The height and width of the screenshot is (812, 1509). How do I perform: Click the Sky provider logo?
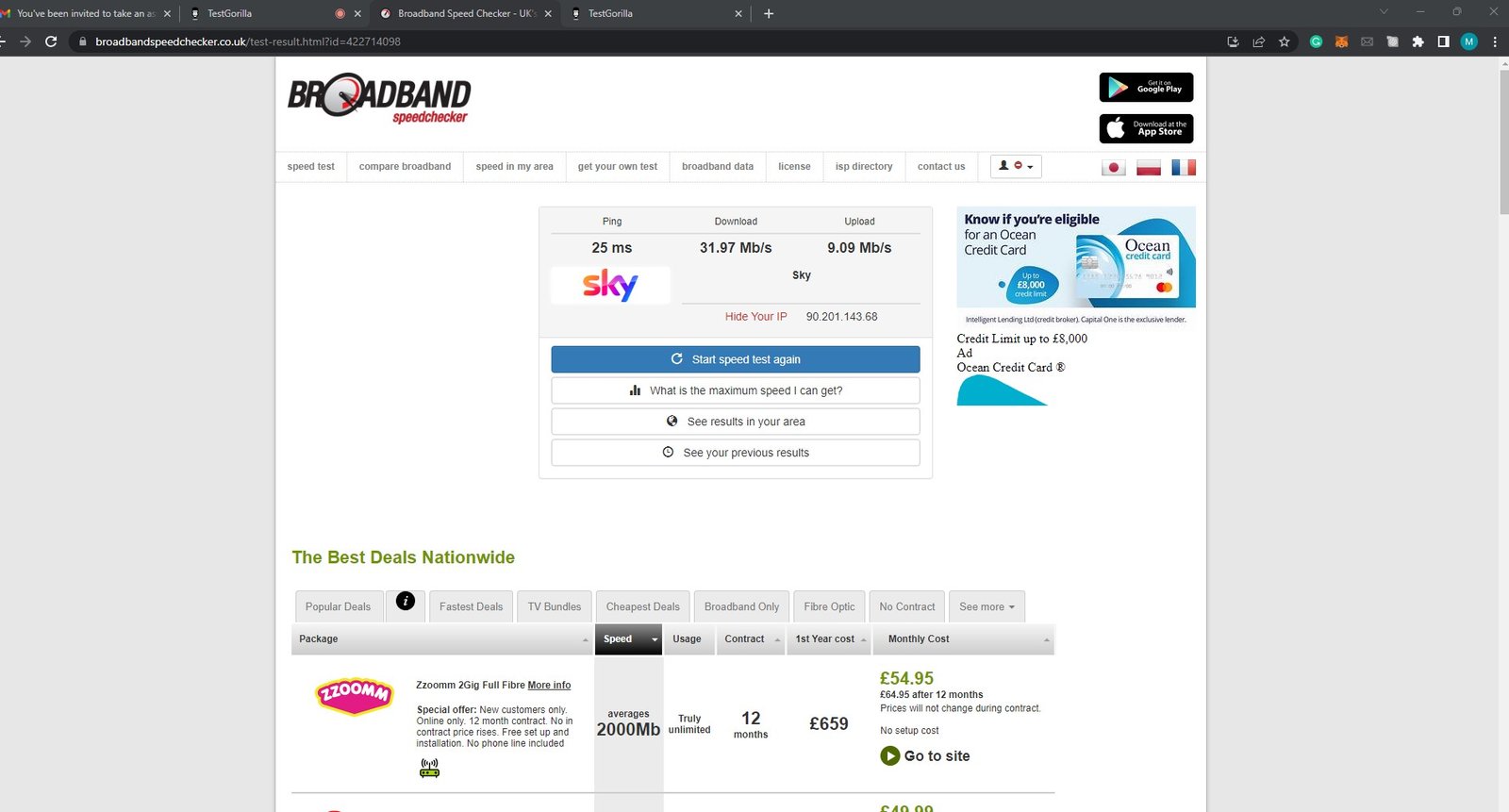point(610,285)
